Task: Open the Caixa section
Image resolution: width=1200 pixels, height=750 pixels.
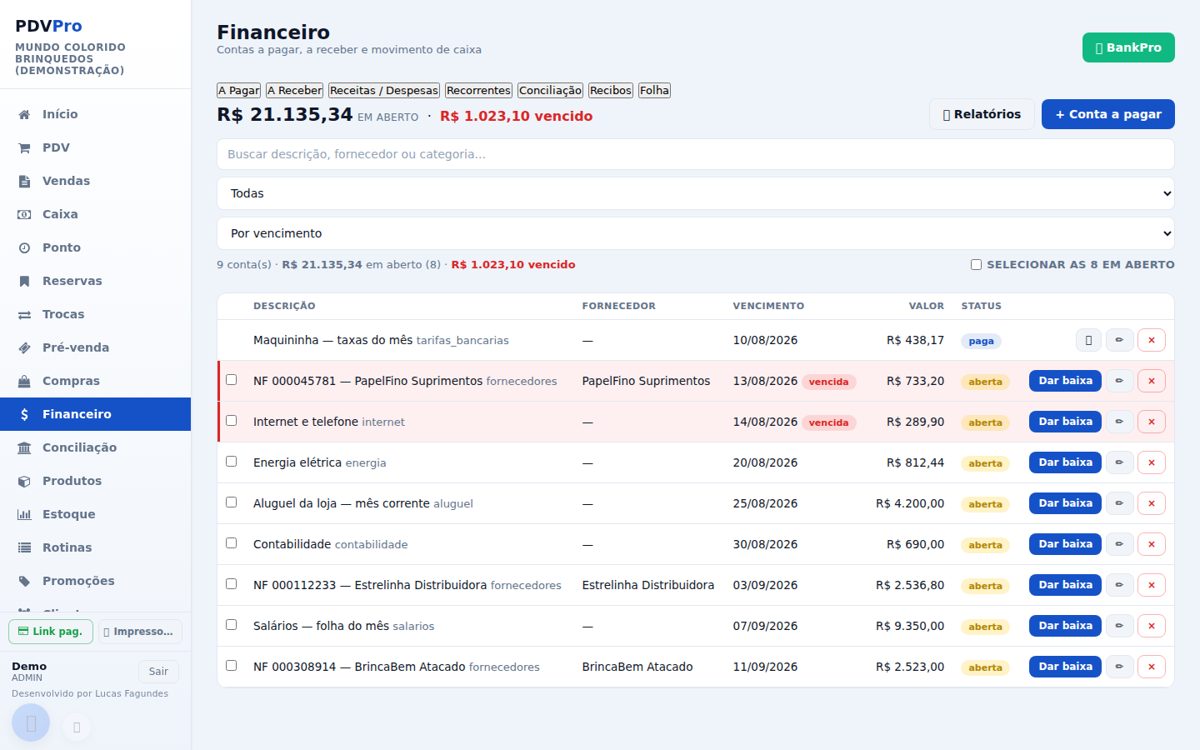Action: click(95, 214)
